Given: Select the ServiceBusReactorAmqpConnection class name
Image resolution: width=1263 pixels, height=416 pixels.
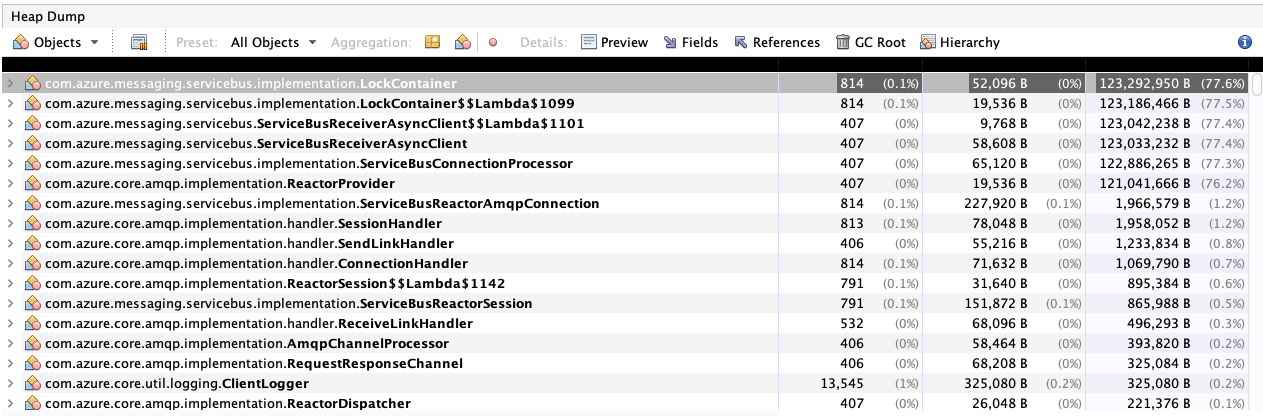Looking at the screenshot, I should click(479, 204).
